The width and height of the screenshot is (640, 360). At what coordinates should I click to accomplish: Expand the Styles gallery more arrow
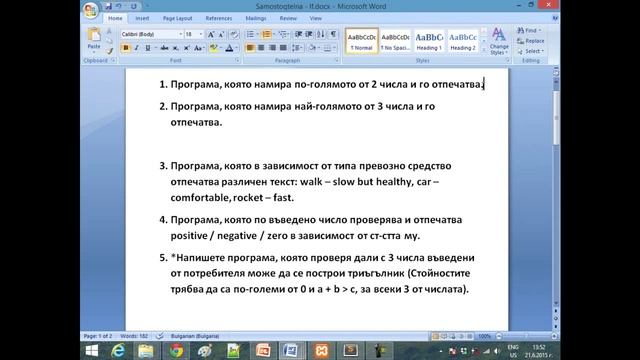coord(484,50)
